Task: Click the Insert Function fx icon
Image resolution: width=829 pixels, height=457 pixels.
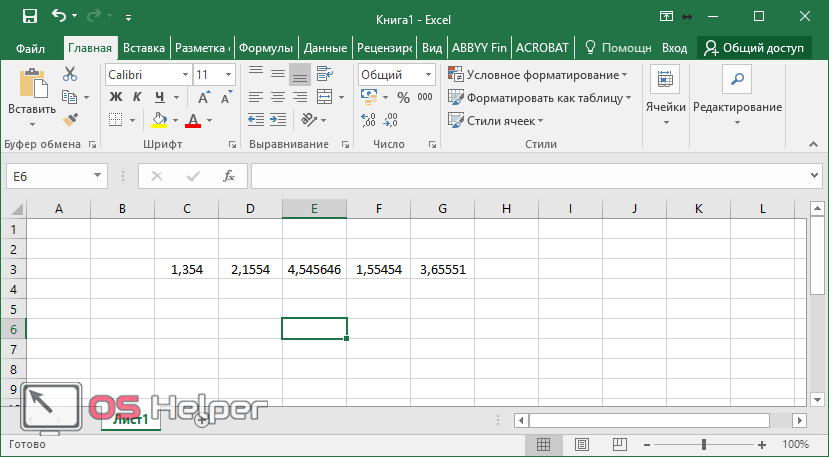Action: point(228,176)
